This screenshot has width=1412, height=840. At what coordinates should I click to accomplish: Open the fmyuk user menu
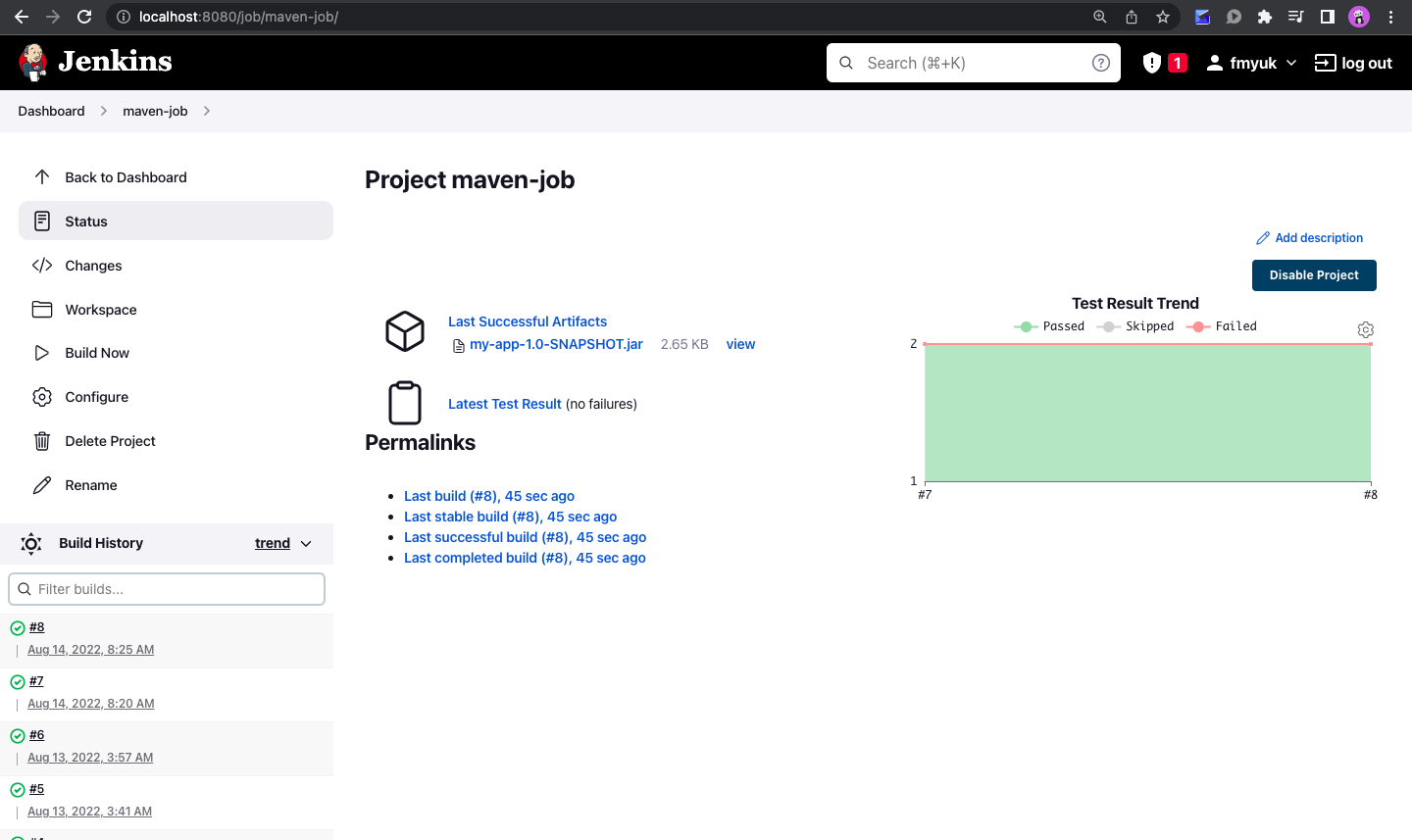(1250, 62)
